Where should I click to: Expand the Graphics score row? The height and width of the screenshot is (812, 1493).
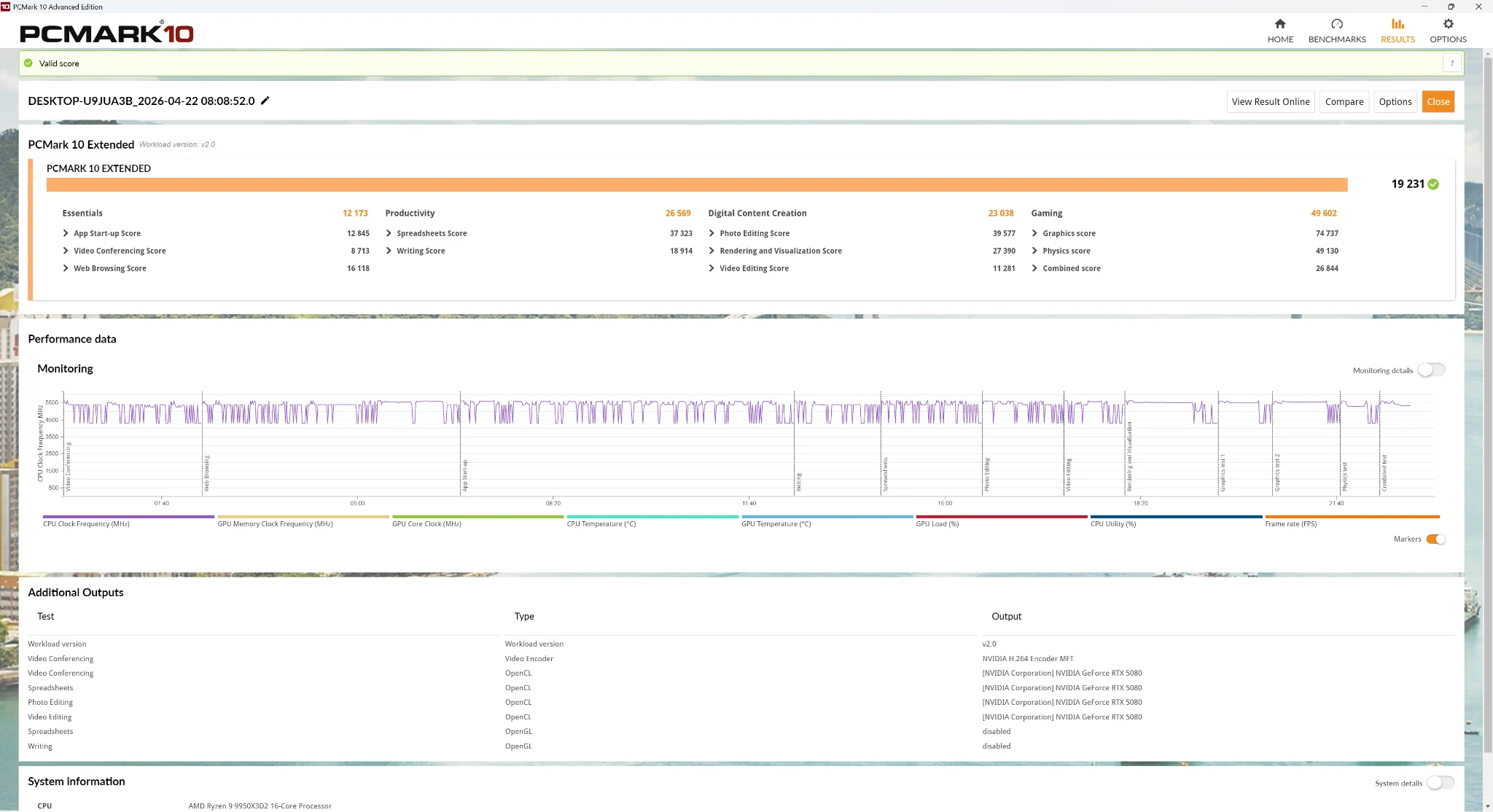[x=1034, y=233]
